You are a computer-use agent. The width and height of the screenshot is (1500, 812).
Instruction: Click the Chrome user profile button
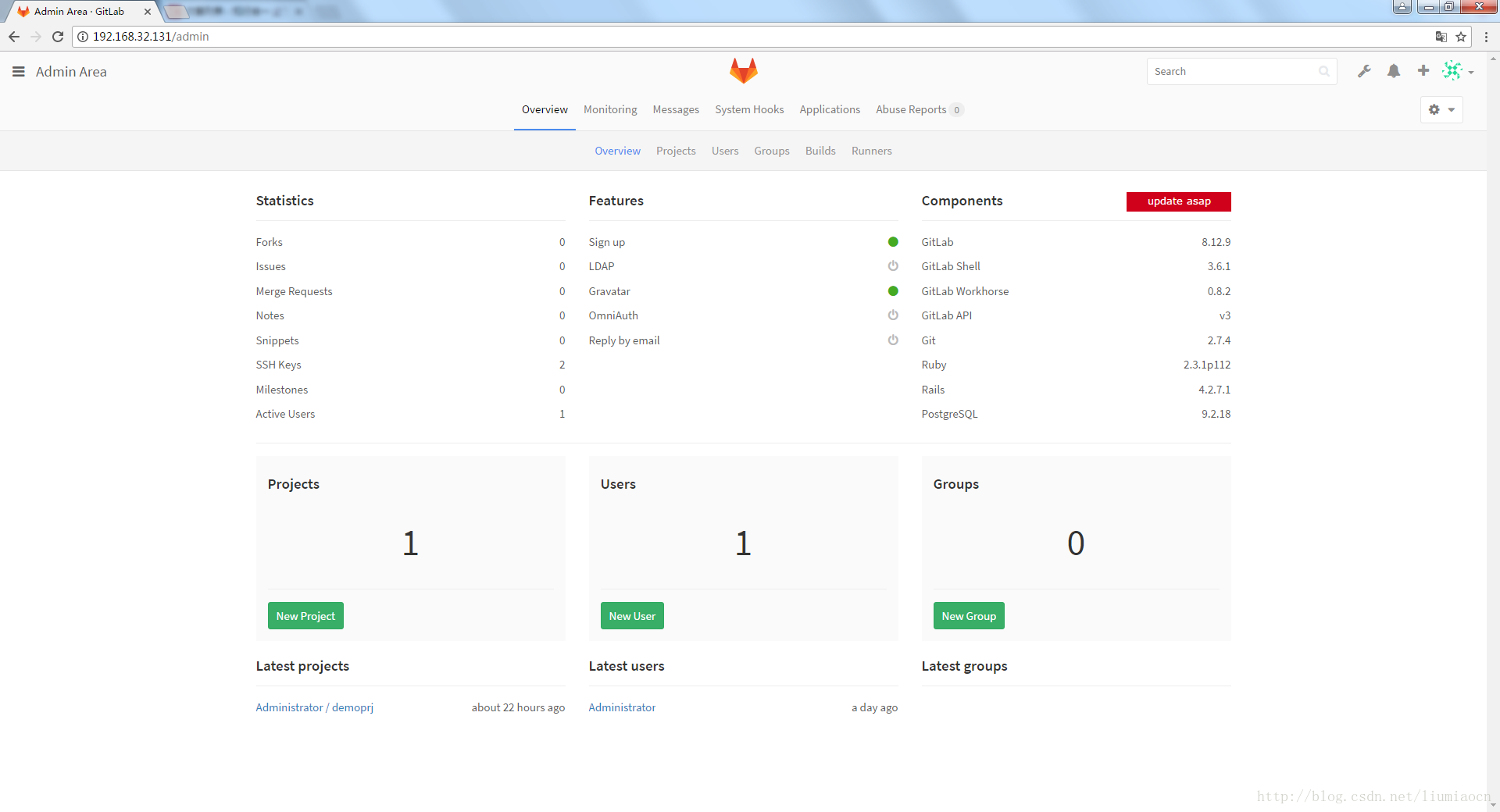(x=1402, y=7)
